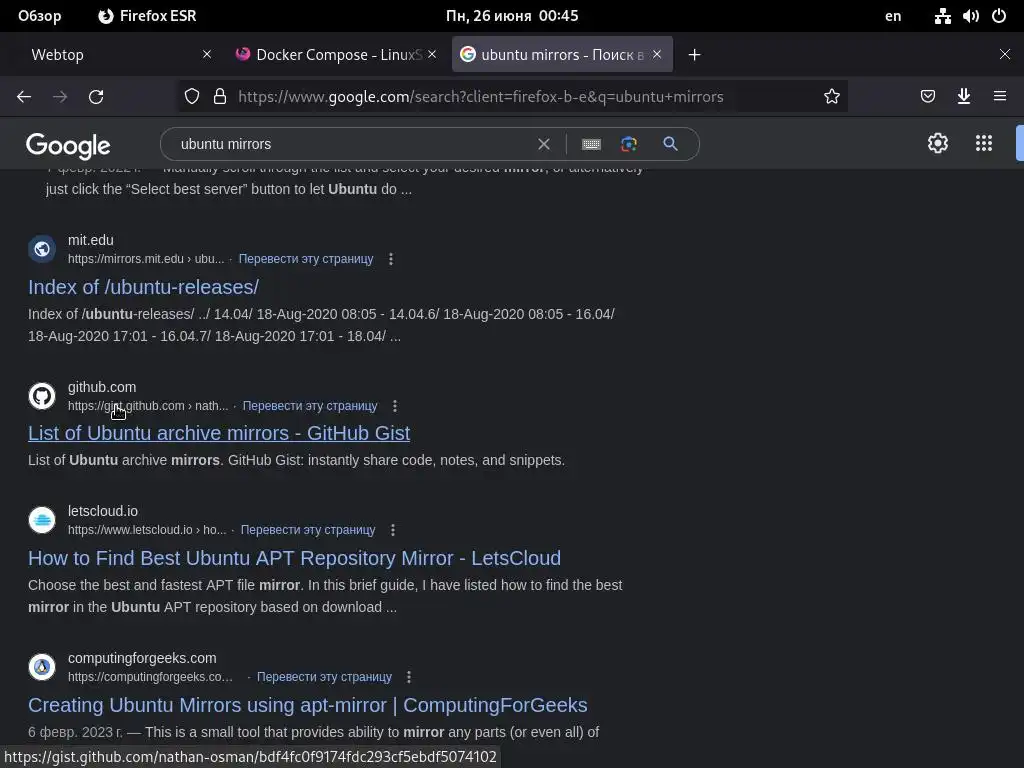
Task: Open Google's on-screen keyboard
Action: point(591,144)
